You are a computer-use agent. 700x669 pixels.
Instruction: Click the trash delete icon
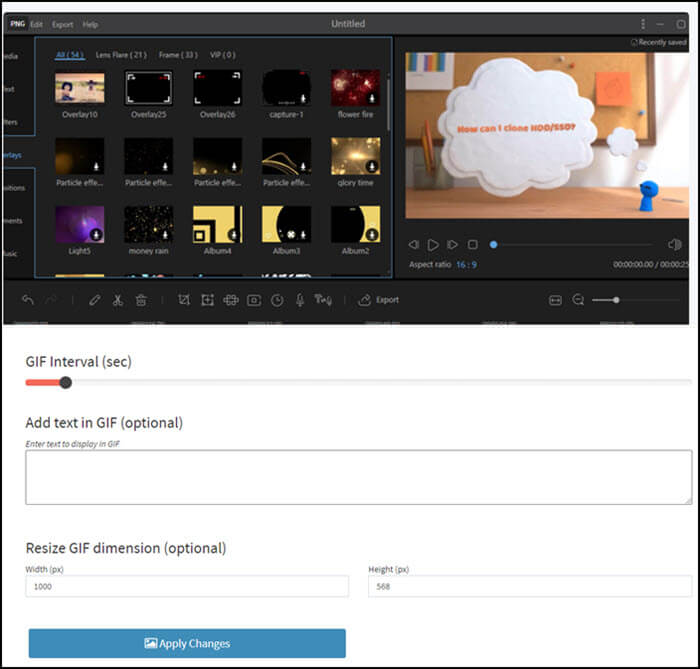(x=141, y=299)
